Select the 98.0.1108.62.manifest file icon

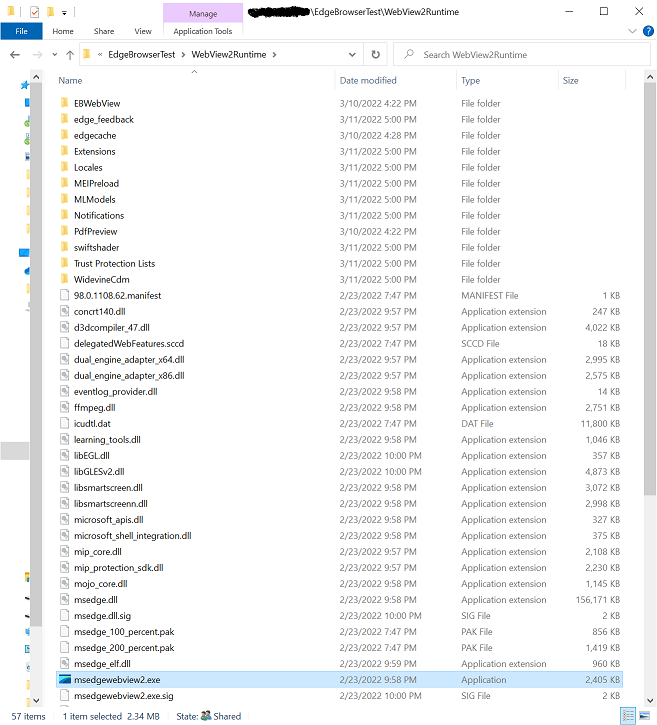click(65, 295)
